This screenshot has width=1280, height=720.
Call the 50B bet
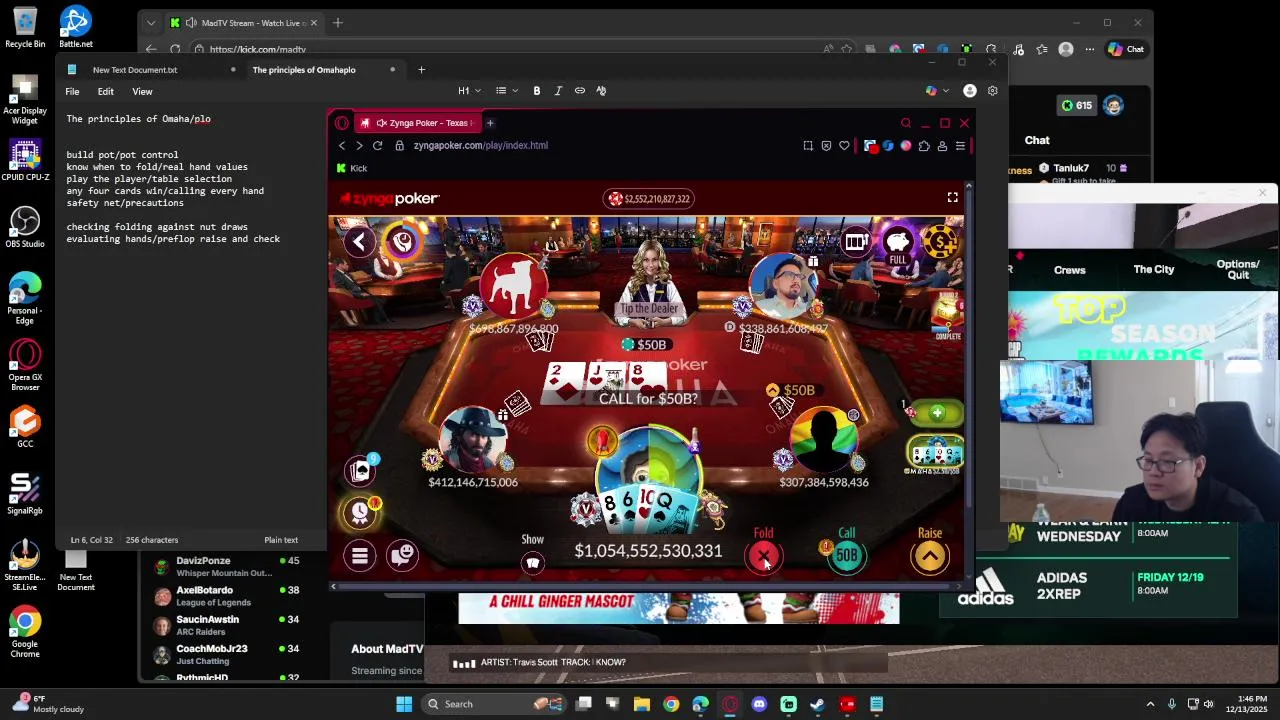coord(847,556)
